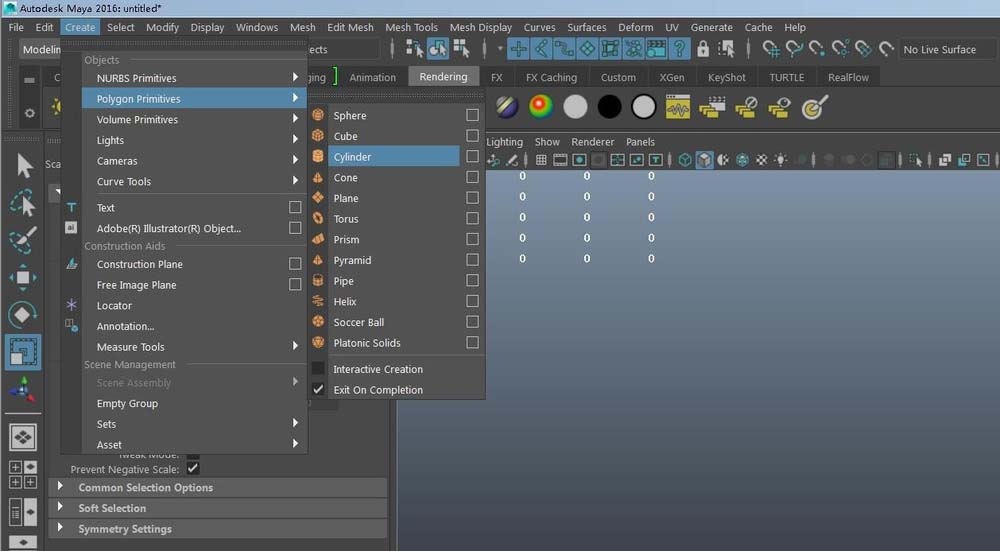The image size is (1000, 551).
Task: Click the No Live Surface field
Action: 938,49
